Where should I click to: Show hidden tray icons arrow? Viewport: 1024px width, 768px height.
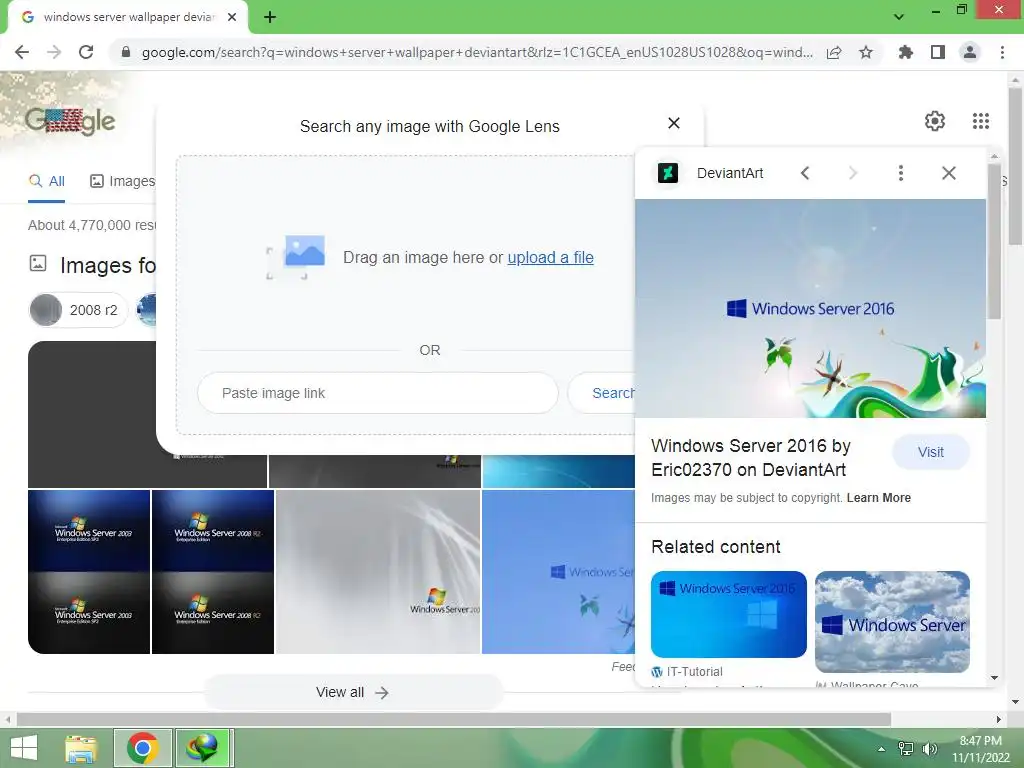point(882,748)
